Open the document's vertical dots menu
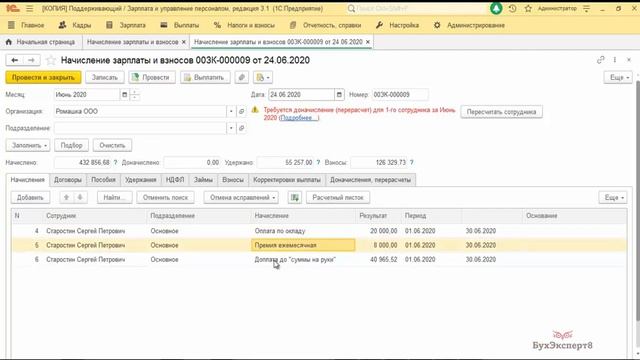This screenshot has width=640, height=360. pyautogui.click(x=615, y=60)
